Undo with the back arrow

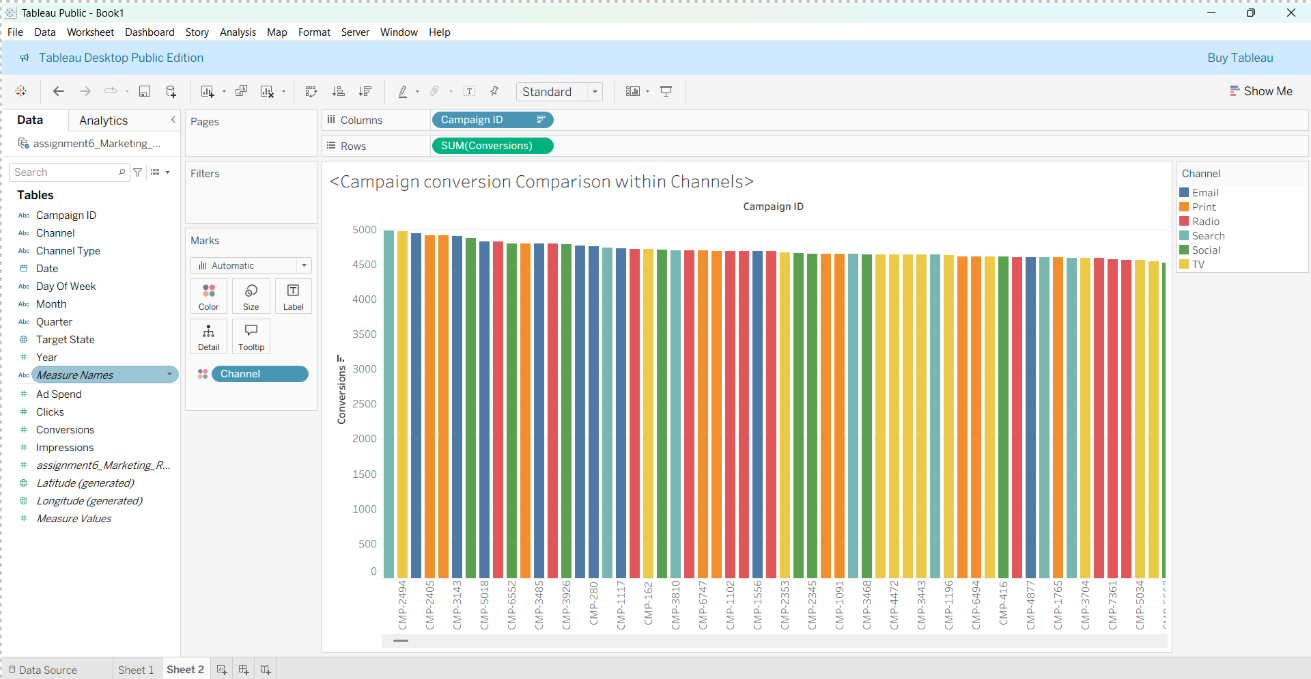58,91
